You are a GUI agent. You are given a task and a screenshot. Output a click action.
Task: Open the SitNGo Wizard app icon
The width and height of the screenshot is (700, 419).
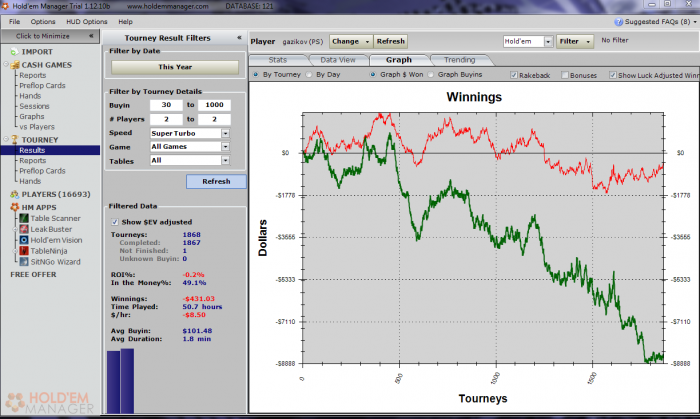coord(24,262)
